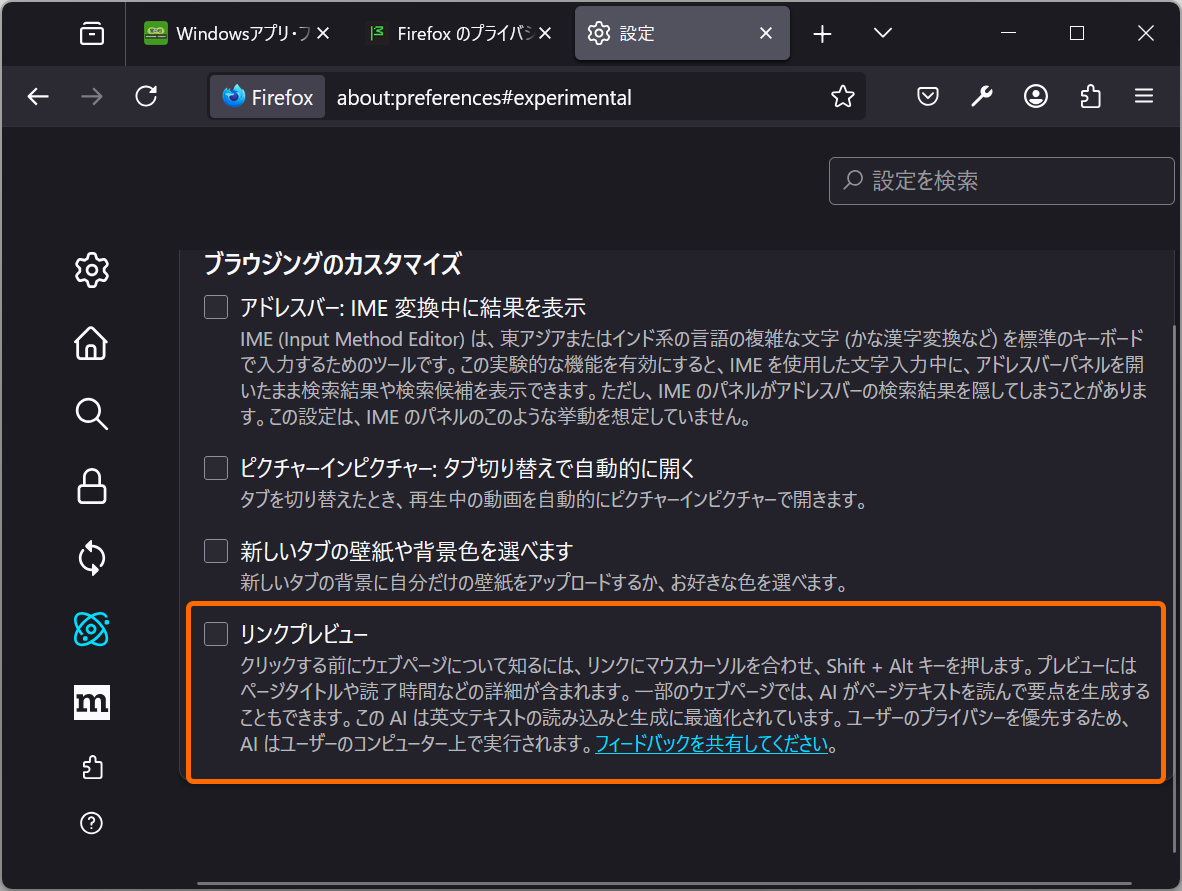The image size is (1182, 891).
Task: Open the list-all-tabs chevron
Action: [882, 33]
